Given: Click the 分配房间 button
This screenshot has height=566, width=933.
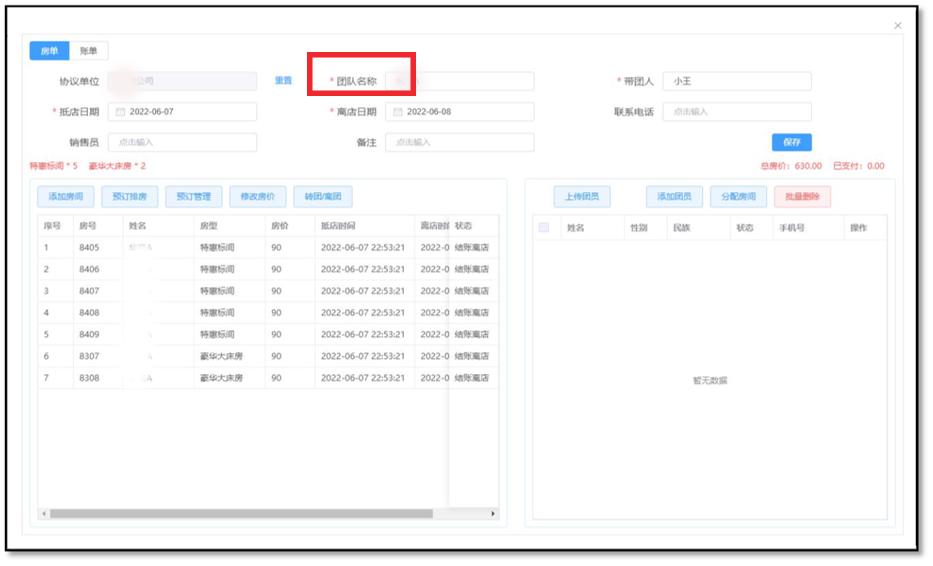Looking at the screenshot, I should (x=738, y=196).
